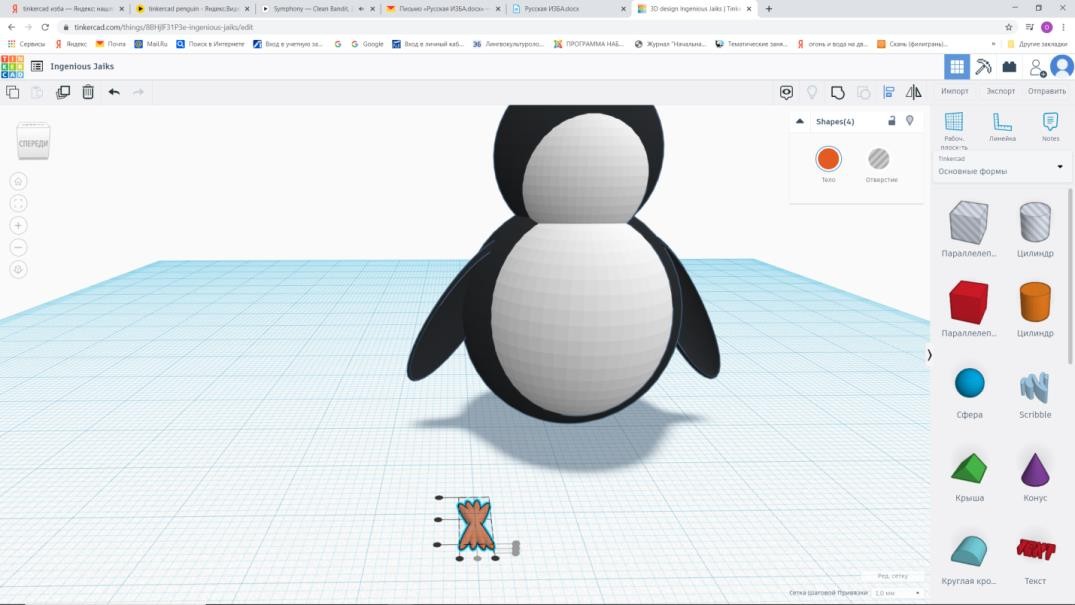Open the Mirror tool

pos(914,92)
